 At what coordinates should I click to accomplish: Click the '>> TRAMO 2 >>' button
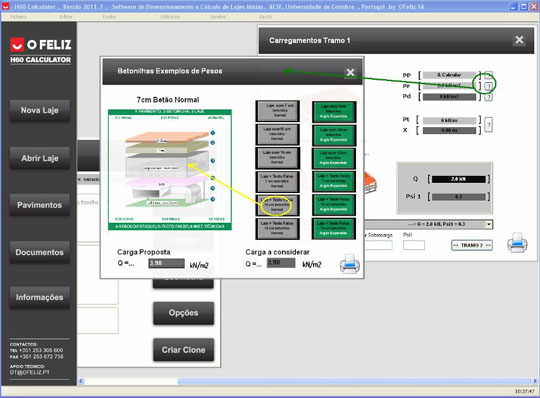[472, 245]
